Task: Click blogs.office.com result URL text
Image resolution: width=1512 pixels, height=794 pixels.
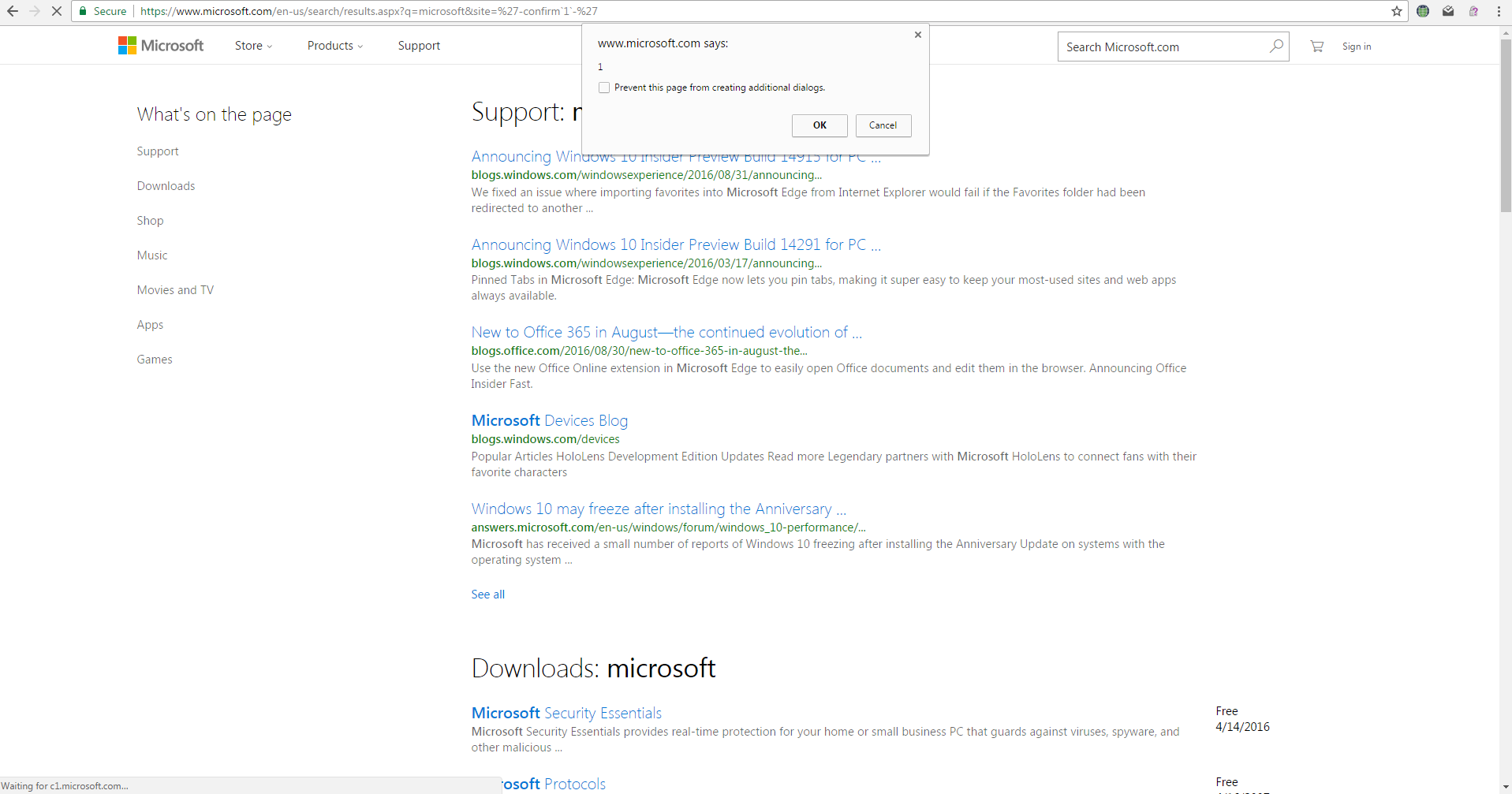Action: point(639,351)
